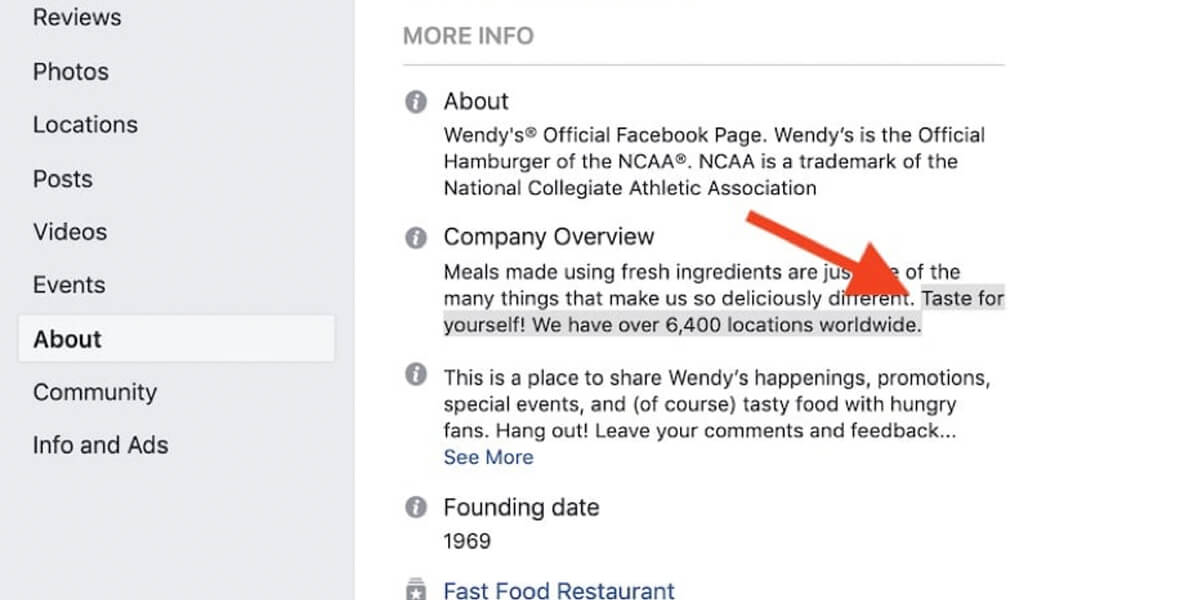This screenshot has height=600, width=1200.
Task: Open the Fast Food Restaurant category link
Action: pyautogui.click(x=558, y=590)
